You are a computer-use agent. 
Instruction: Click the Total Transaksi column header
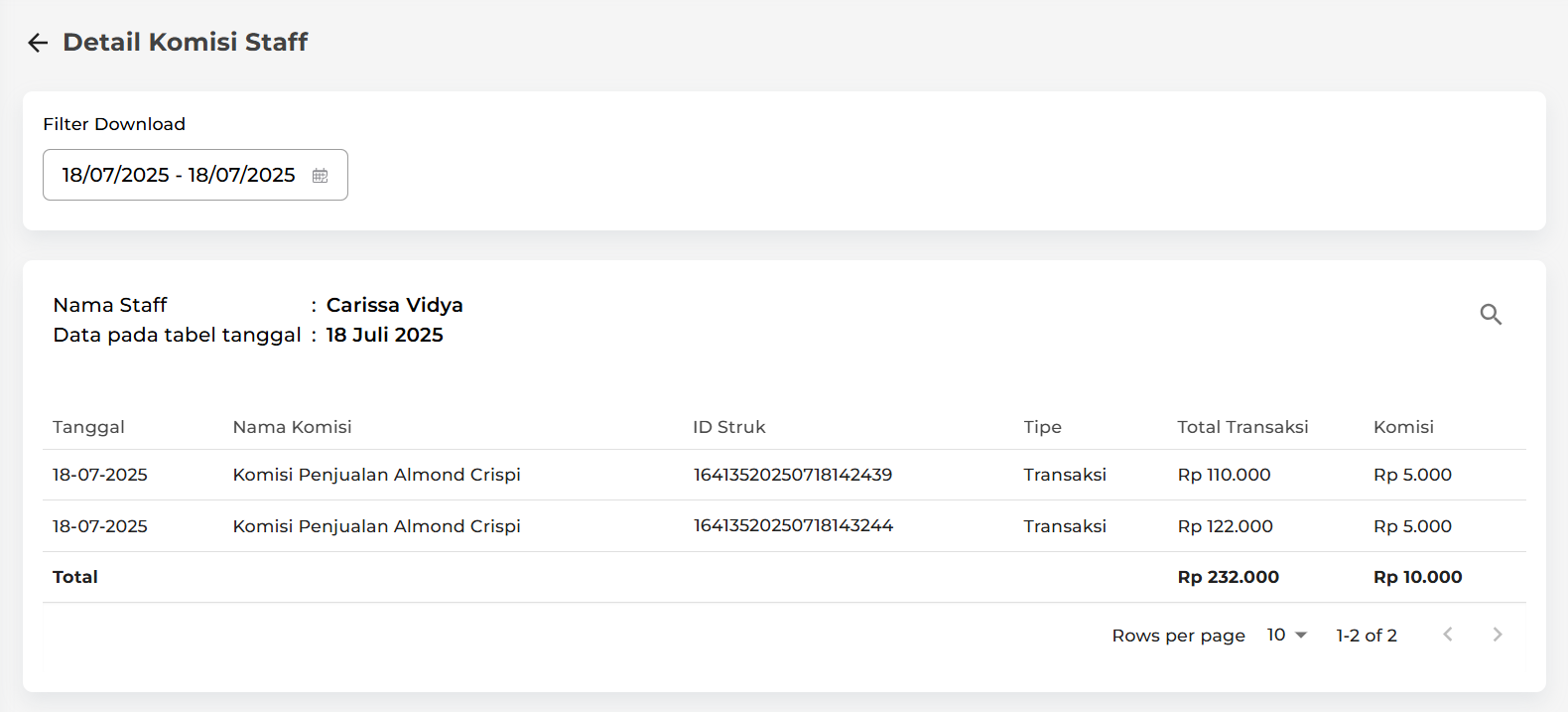[1242, 427]
